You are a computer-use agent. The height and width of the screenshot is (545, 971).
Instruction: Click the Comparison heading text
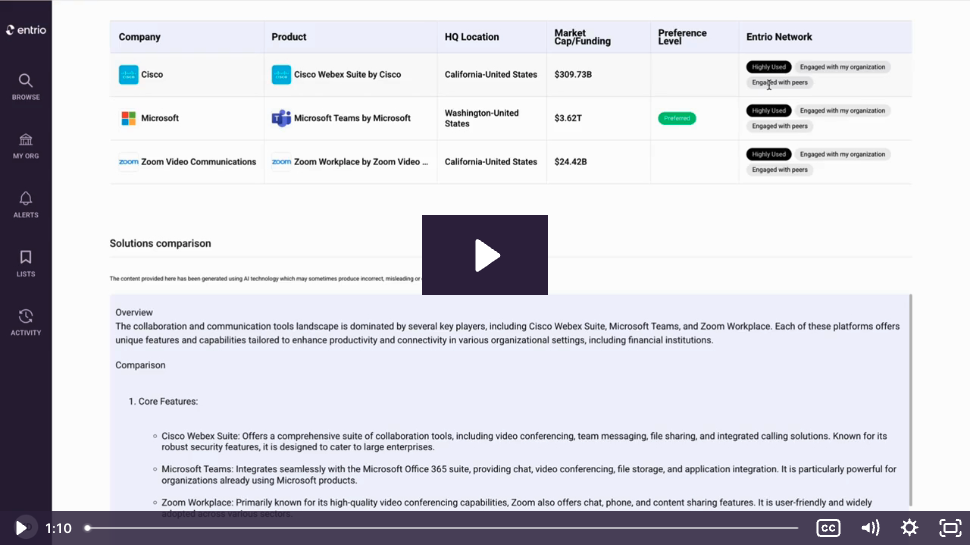[140, 365]
